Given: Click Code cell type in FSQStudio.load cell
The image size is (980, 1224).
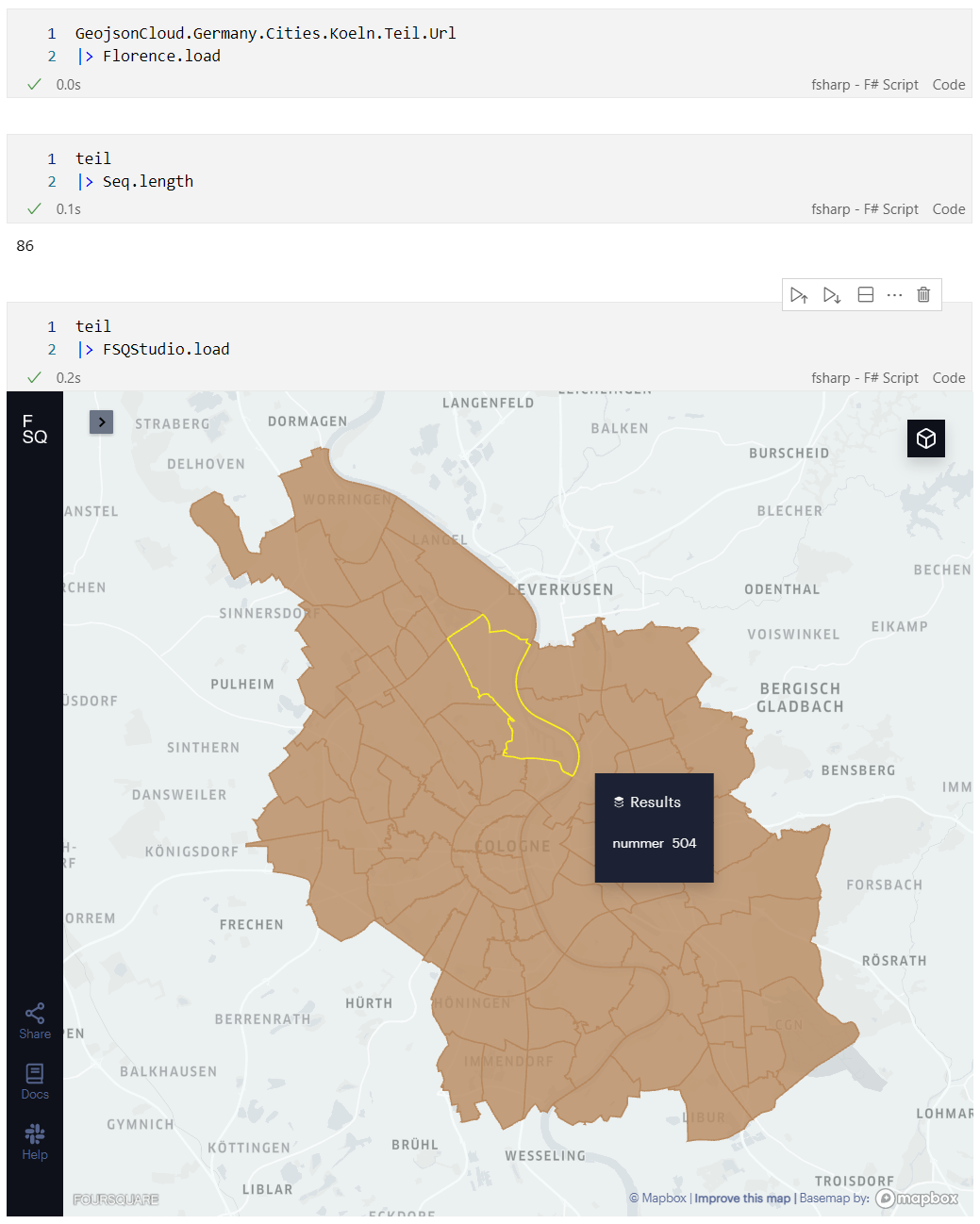Looking at the screenshot, I should [x=949, y=378].
